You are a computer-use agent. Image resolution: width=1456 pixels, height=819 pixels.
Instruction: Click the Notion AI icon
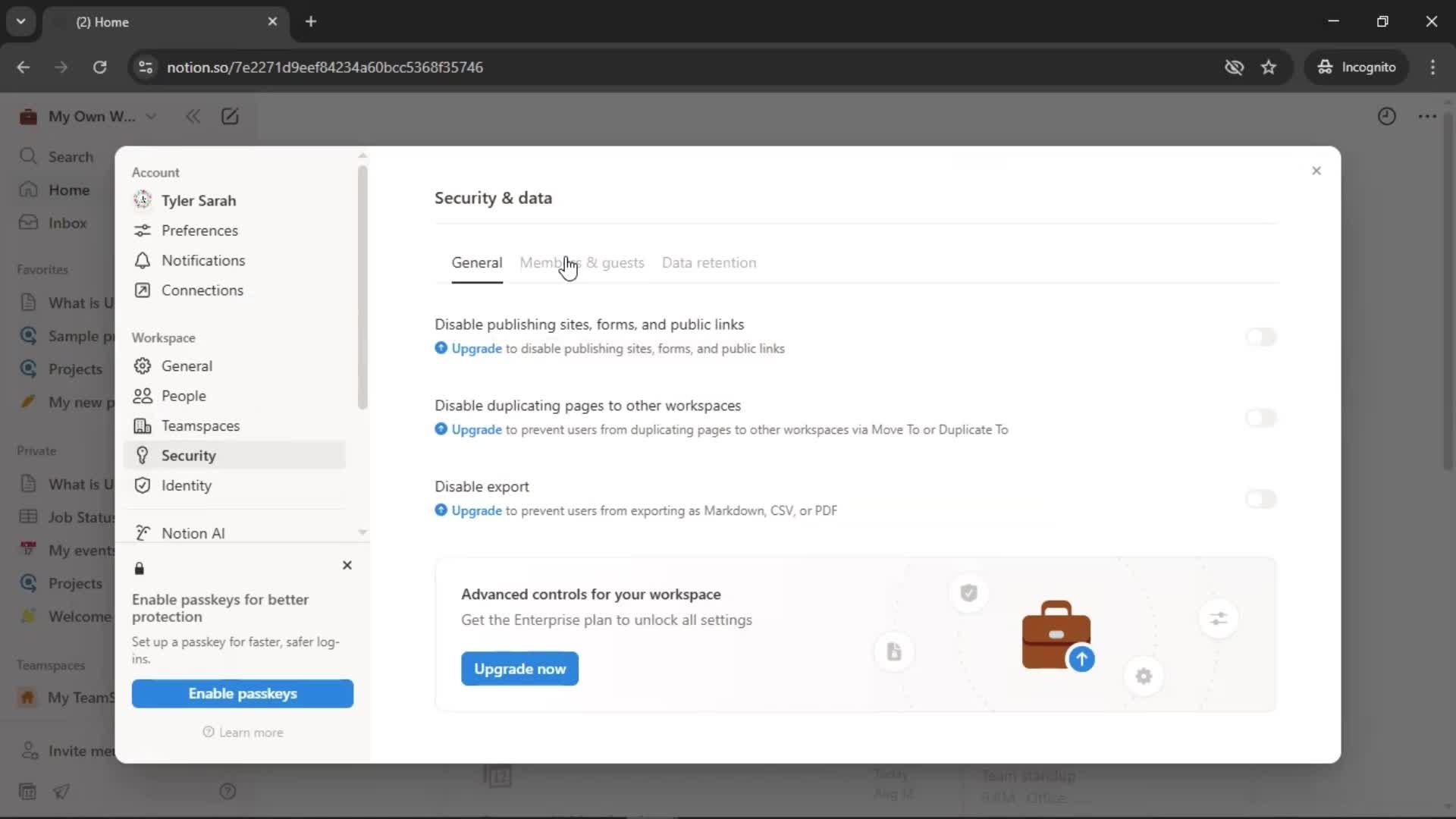click(142, 533)
